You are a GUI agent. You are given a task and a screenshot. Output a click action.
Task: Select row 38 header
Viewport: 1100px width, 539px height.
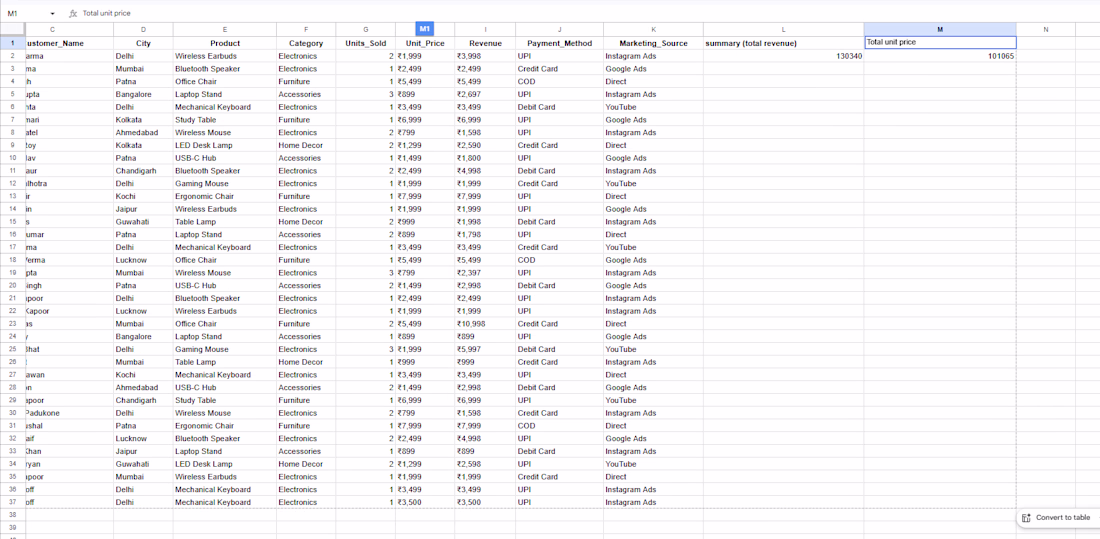[x=12, y=515]
